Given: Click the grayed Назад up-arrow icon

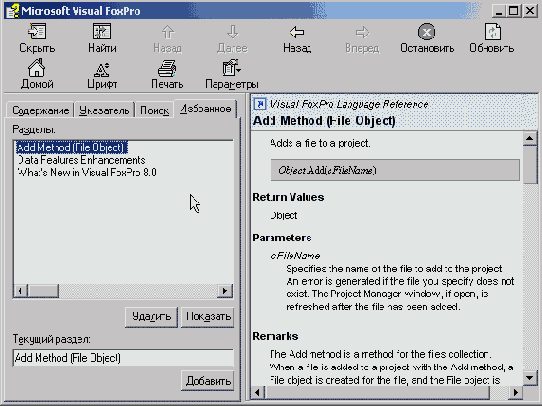Looking at the screenshot, I should [x=168, y=32].
